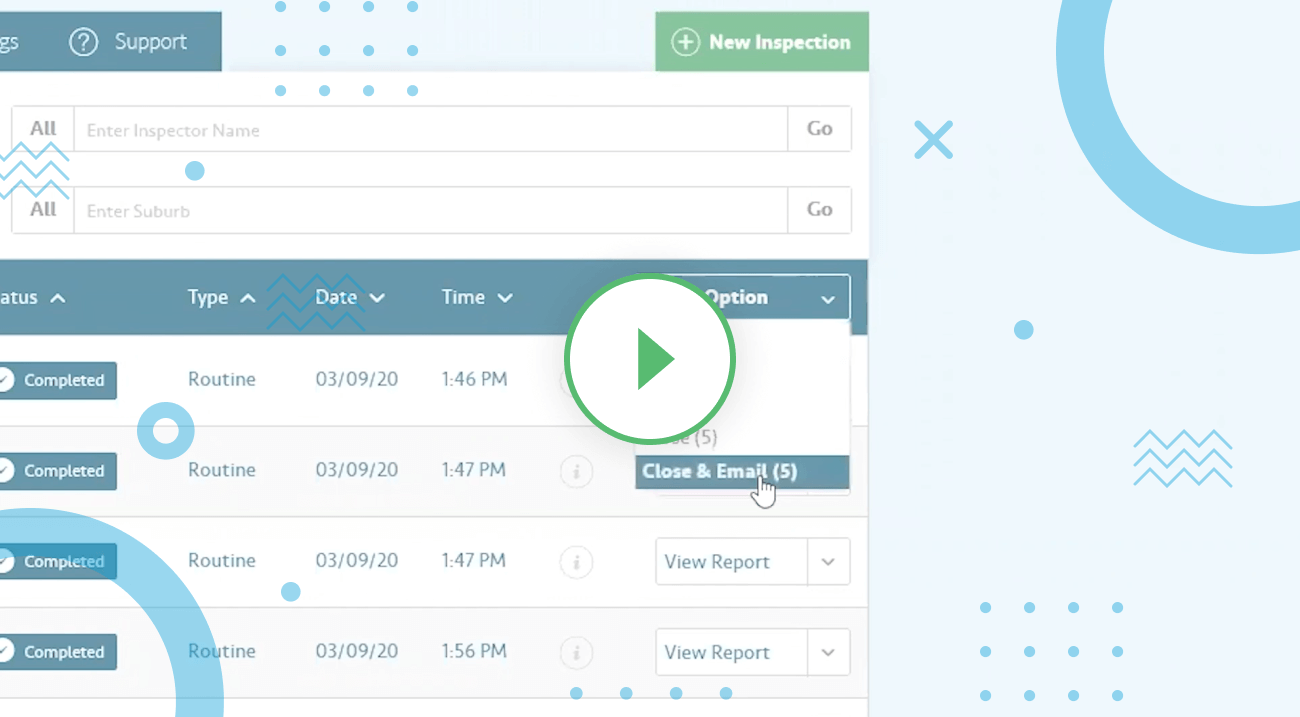Click Go next to the Inspector Name field
Viewport: 1300px width, 717px height.
pyautogui.click(x=819, y=129)
